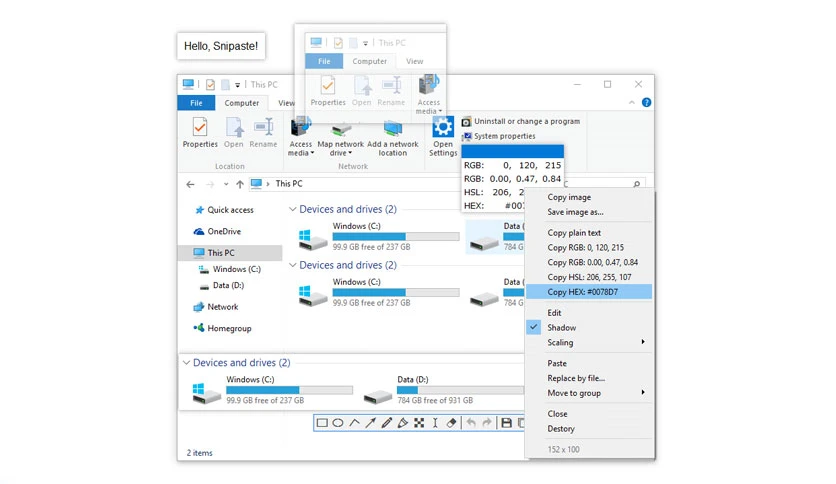The image size is (836, 484).
Task: Collapse the ribbon with the chevron
Action: (x=632, y=102)
